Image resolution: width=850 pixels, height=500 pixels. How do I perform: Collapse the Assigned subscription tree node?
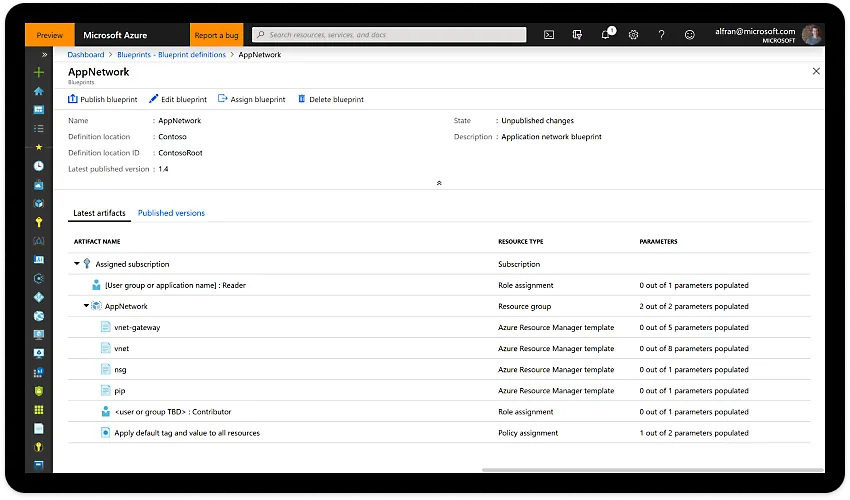(x=77, y=264)
